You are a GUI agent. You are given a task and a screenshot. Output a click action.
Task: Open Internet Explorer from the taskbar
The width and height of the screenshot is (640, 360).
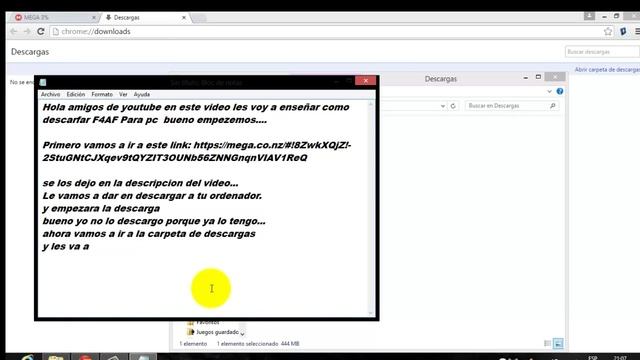(28, 358)
